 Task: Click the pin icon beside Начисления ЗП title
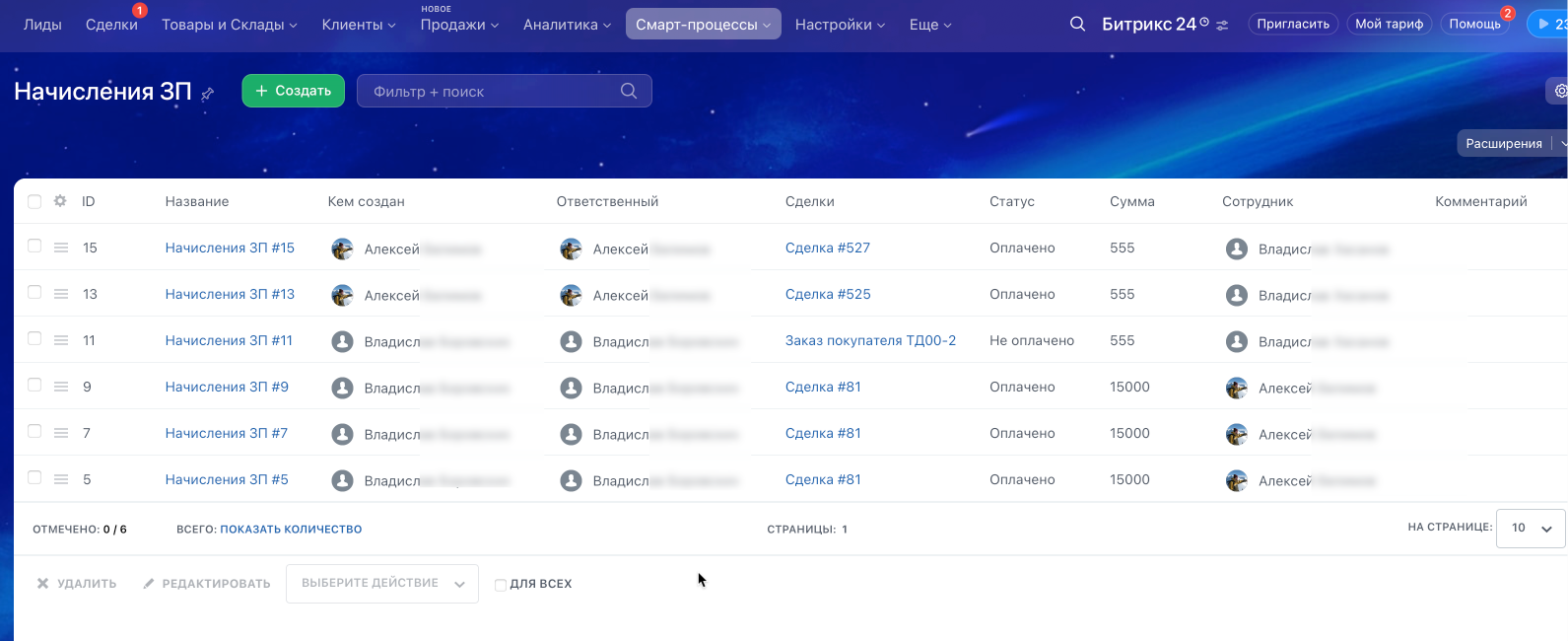(x=208, y=94)
